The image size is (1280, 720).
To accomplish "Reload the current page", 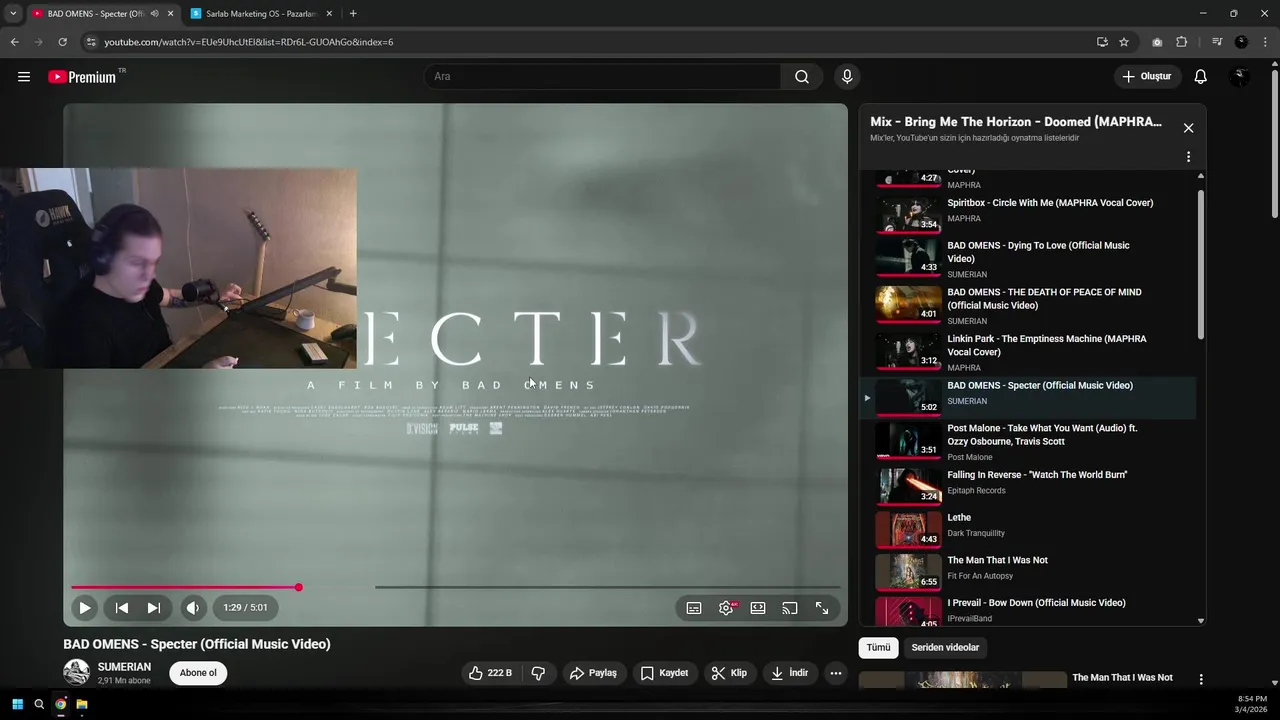I will click(x=62, y=42).
